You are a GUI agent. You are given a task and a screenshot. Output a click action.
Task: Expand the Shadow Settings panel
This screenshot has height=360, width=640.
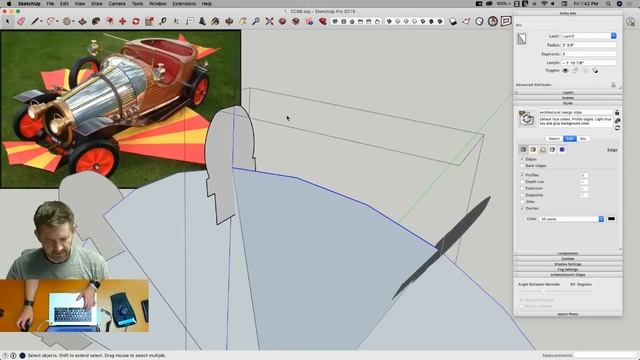point(568,264)
